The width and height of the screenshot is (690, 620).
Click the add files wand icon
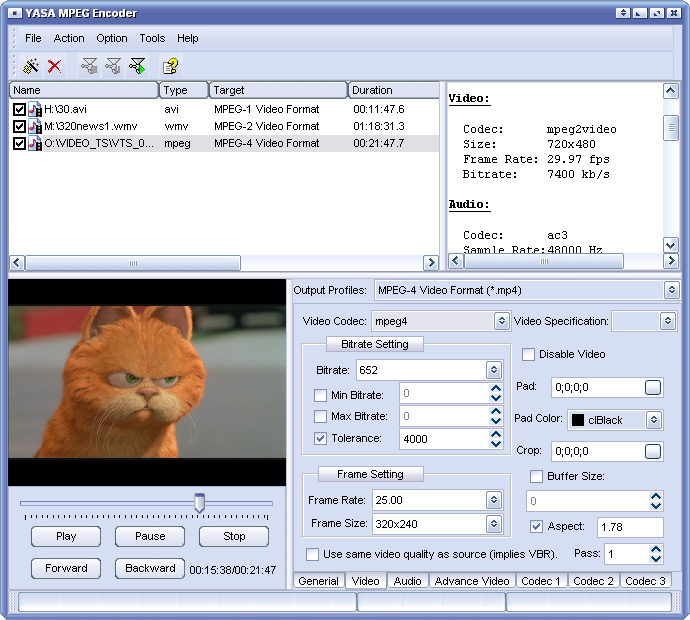[x=31, y=66]
